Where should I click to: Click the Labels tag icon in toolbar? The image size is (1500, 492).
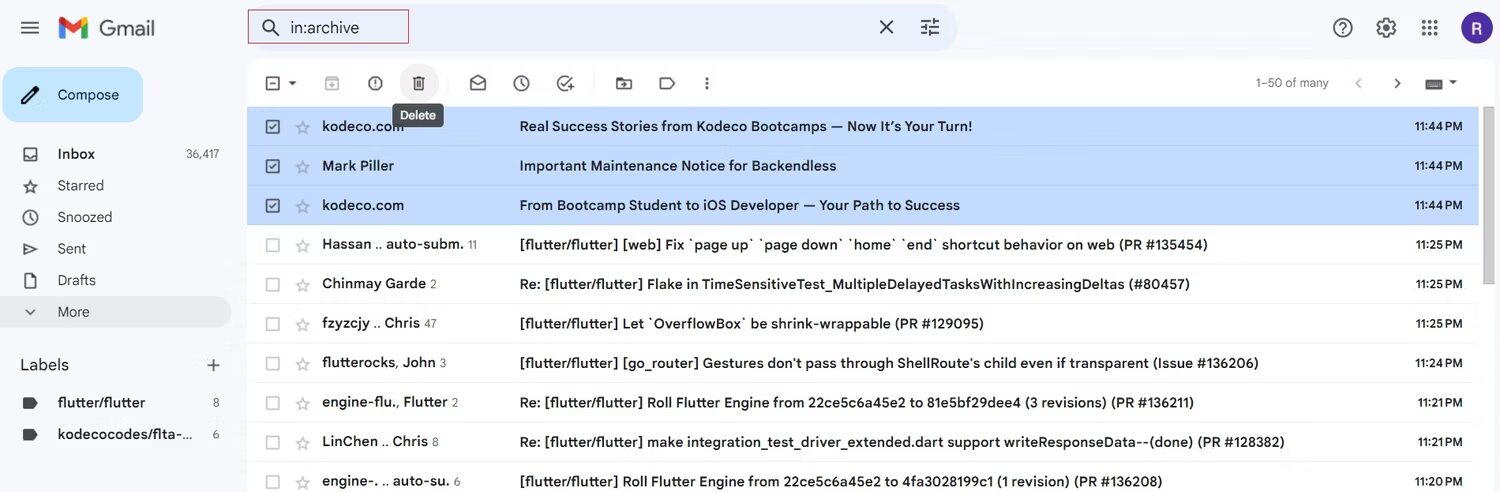click(667, 83)
